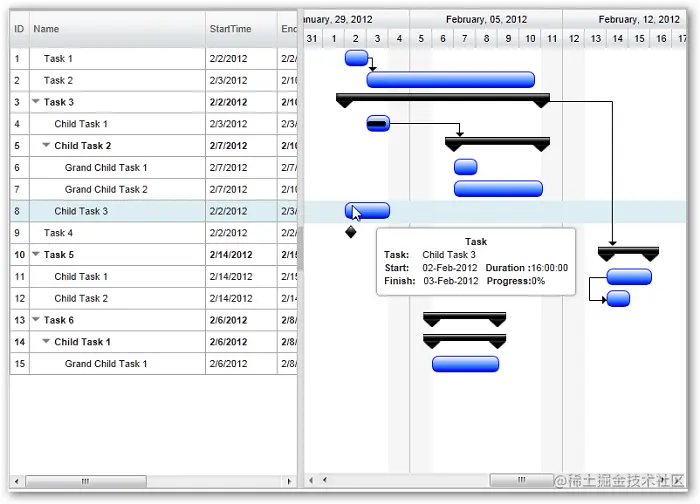Collapse the Task 3 tree row
This screenshot has width=700, height=504.
tap(36, 101)
